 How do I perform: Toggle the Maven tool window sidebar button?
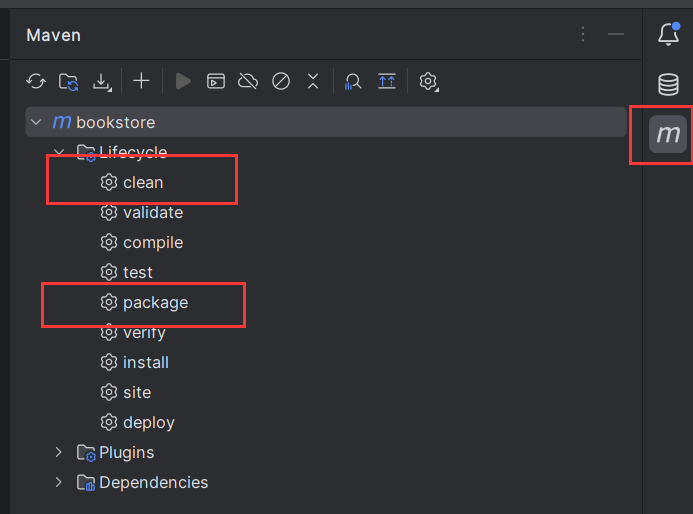click(667, 134)
